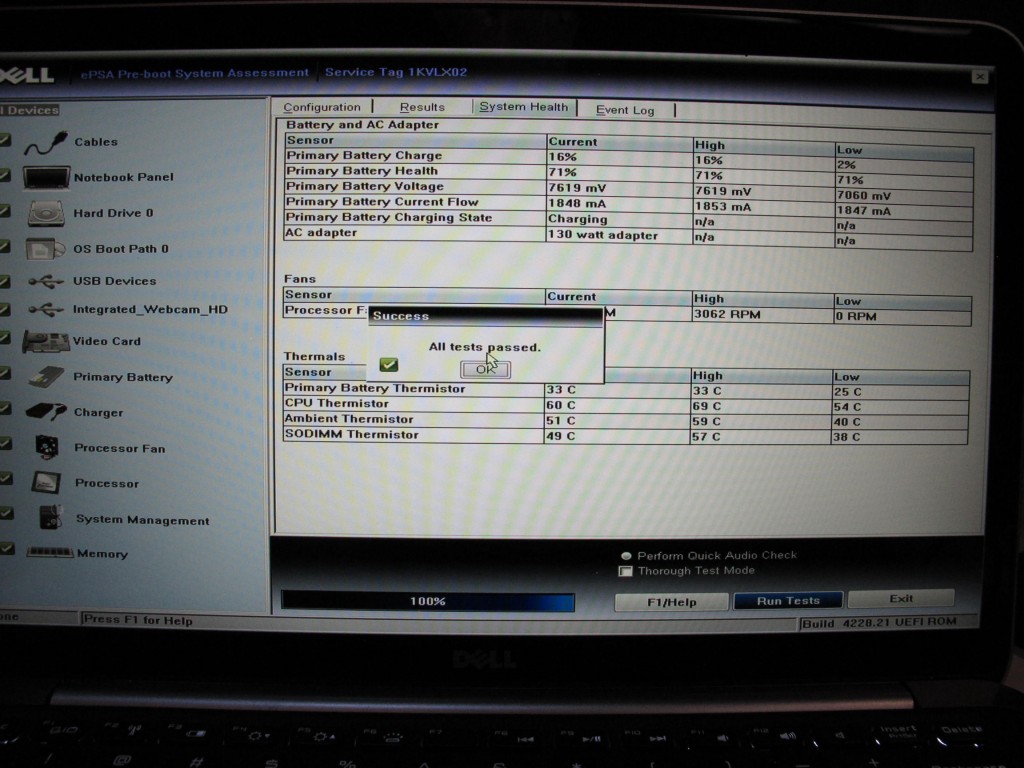Click the Memory module icon
Viewport: 1024px width, 768px height.
(50, 552)
